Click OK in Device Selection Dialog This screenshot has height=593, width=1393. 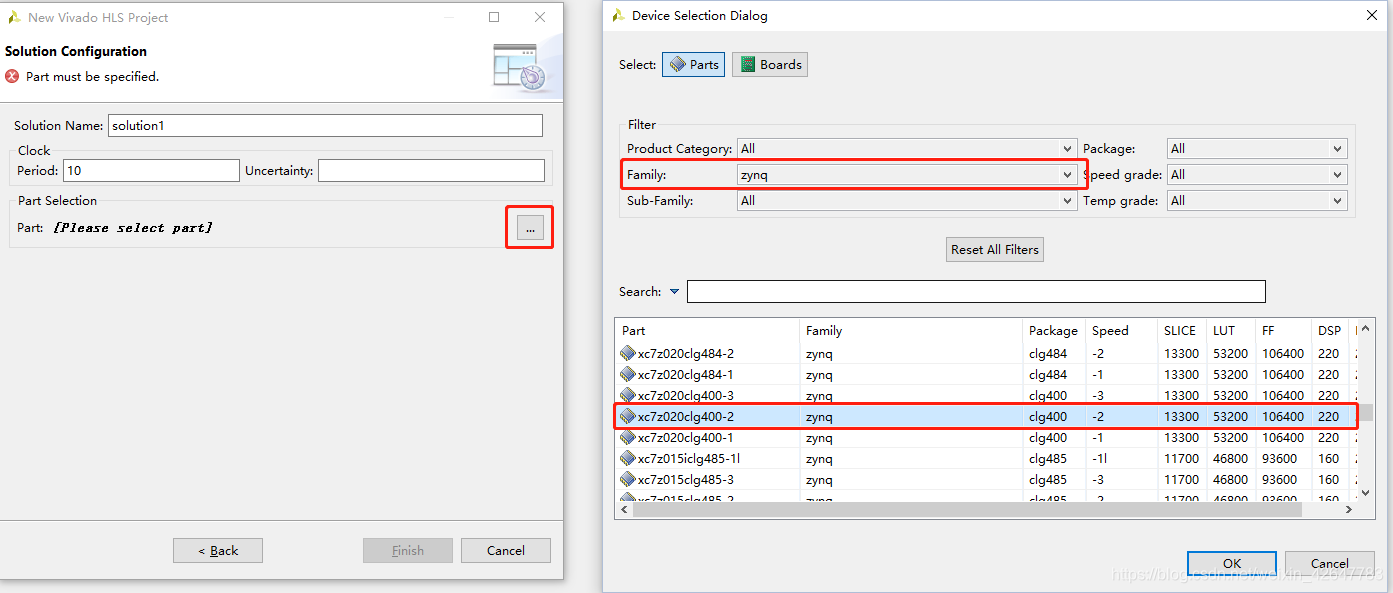[x=1232, y=563]
